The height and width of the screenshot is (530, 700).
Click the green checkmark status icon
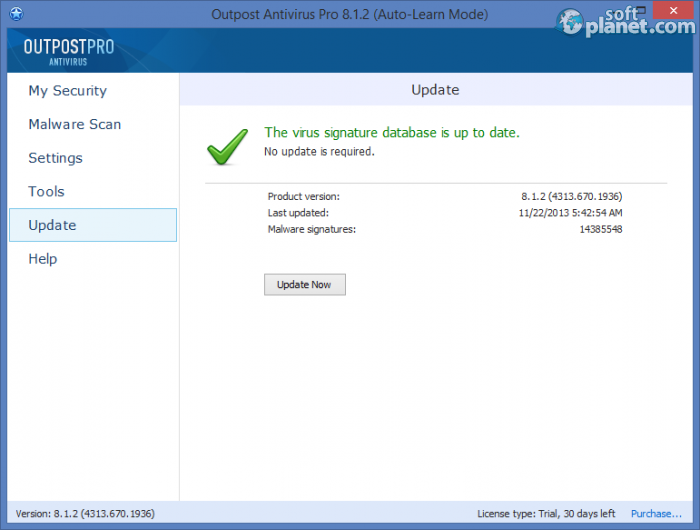(x=227, y=146)
